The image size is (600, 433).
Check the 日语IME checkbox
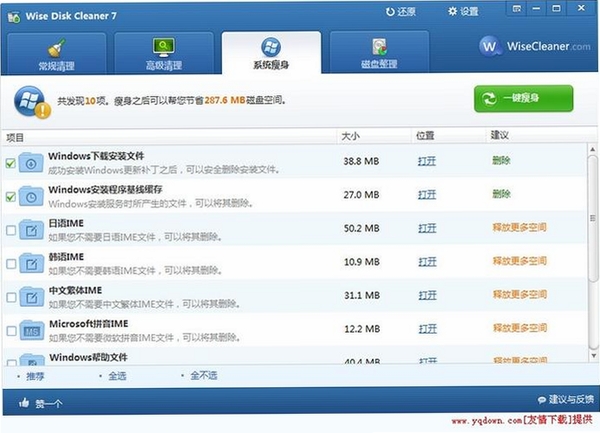point(11,230)
